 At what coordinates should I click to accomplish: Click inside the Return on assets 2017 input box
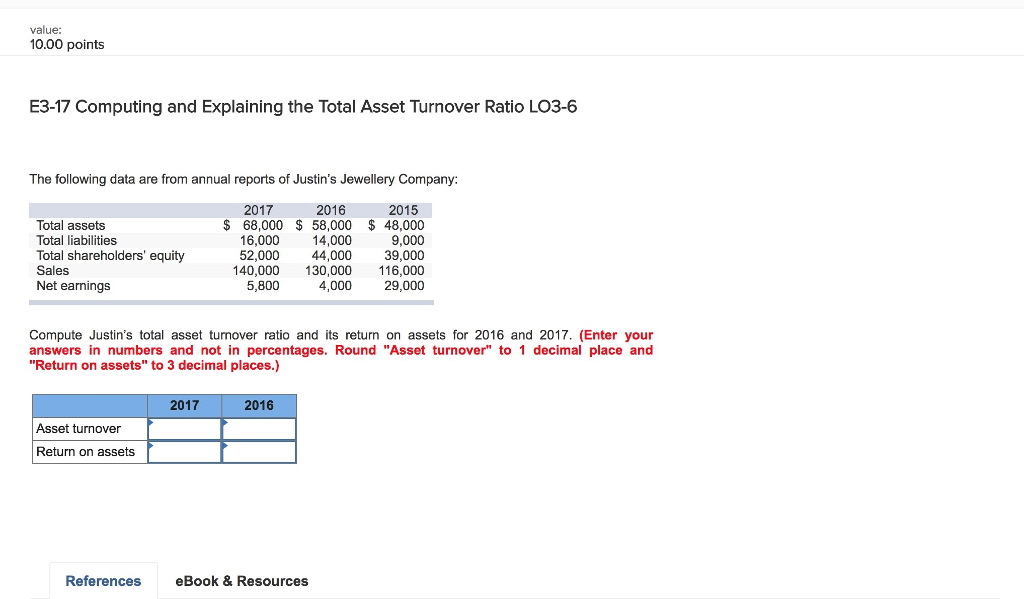click(x=188, y=451)
